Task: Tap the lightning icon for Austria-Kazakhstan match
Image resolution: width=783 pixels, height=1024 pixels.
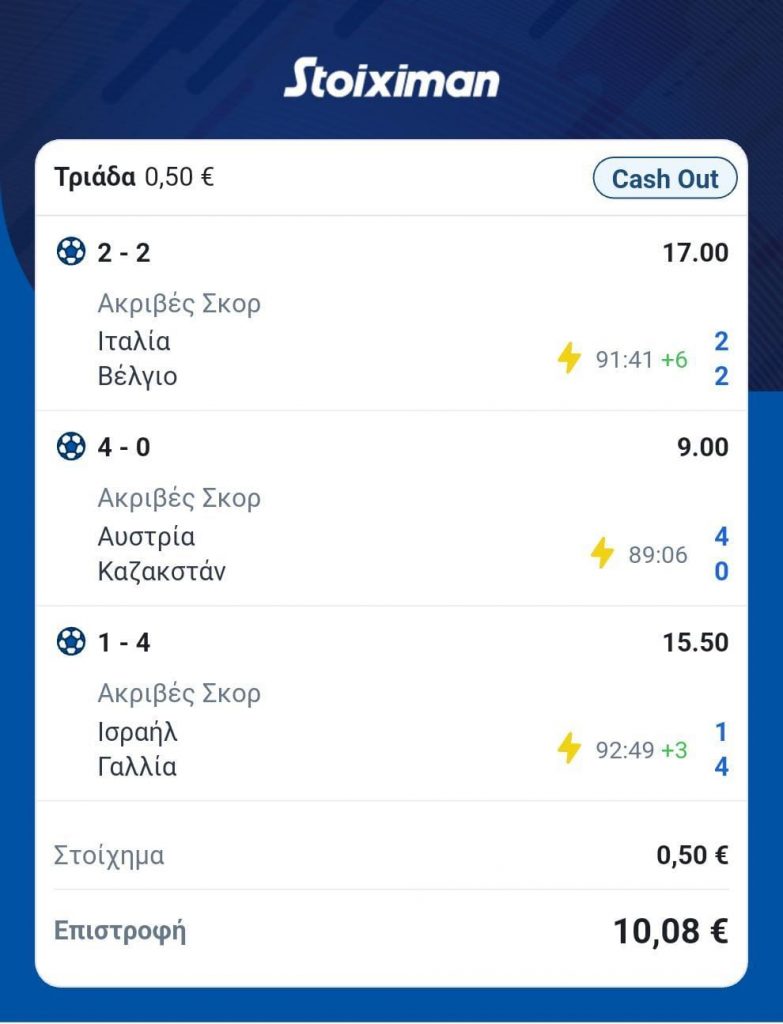Action: pos(602,553)
